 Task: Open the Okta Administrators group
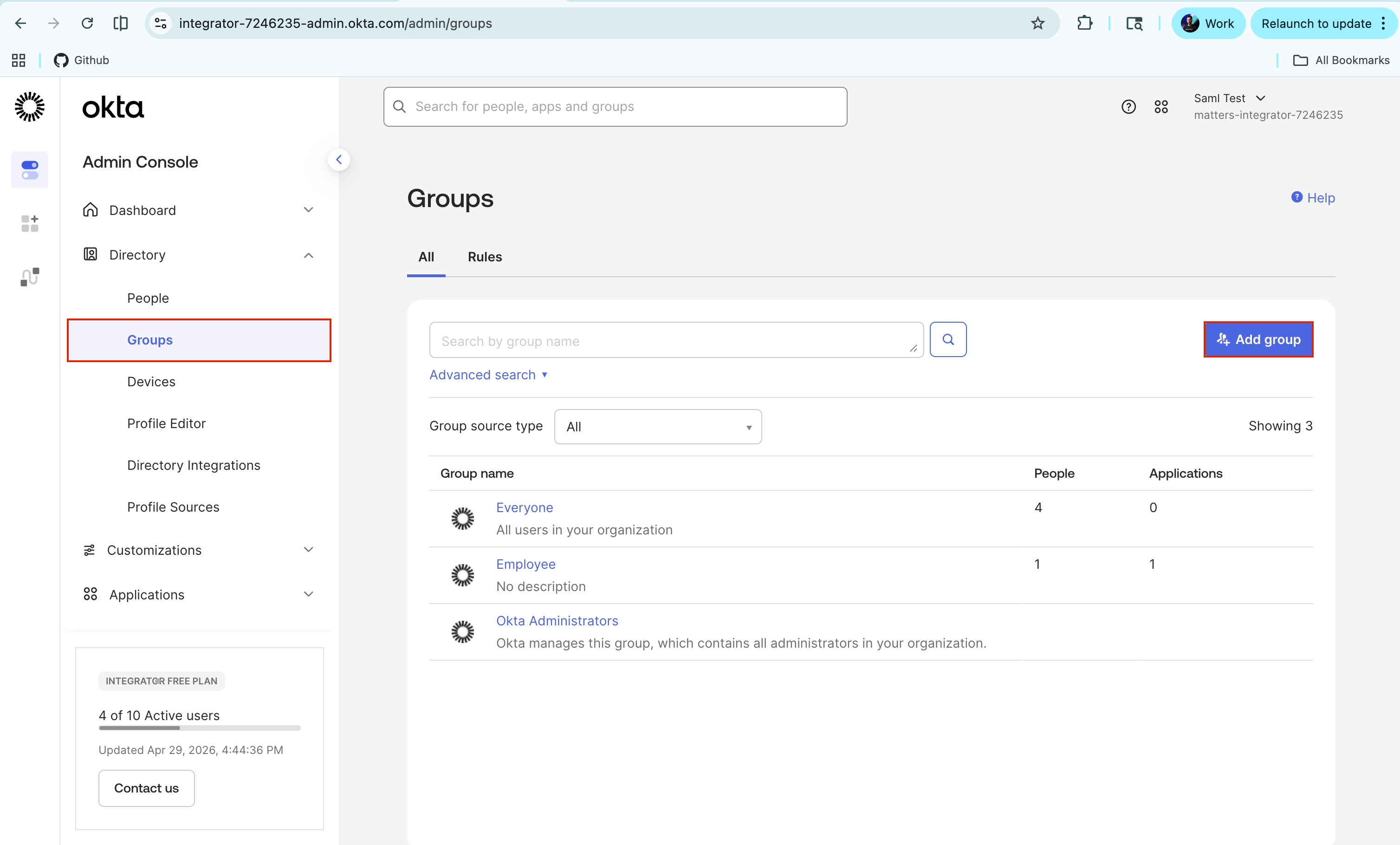pyautogui.click(x=557, y=621)
